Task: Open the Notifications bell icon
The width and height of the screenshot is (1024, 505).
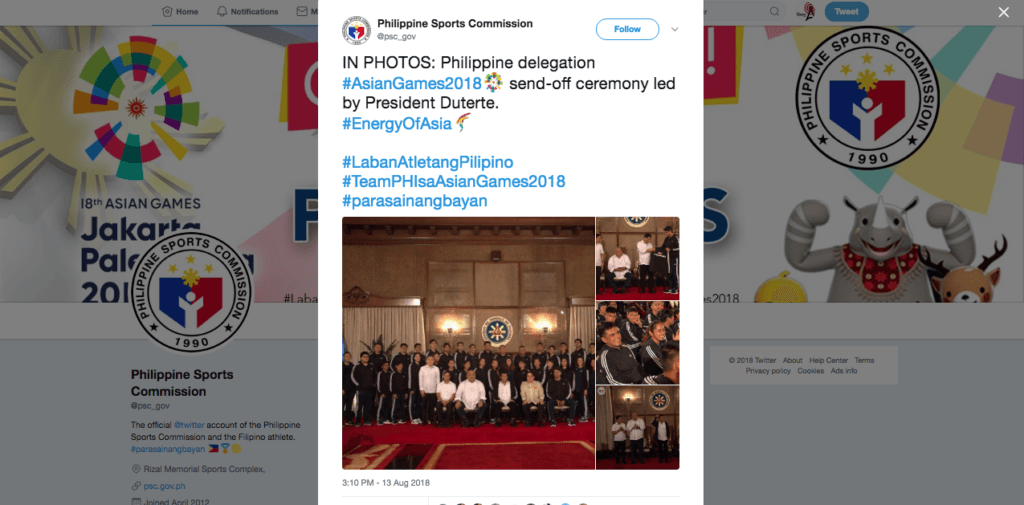Action: [222, 11]
